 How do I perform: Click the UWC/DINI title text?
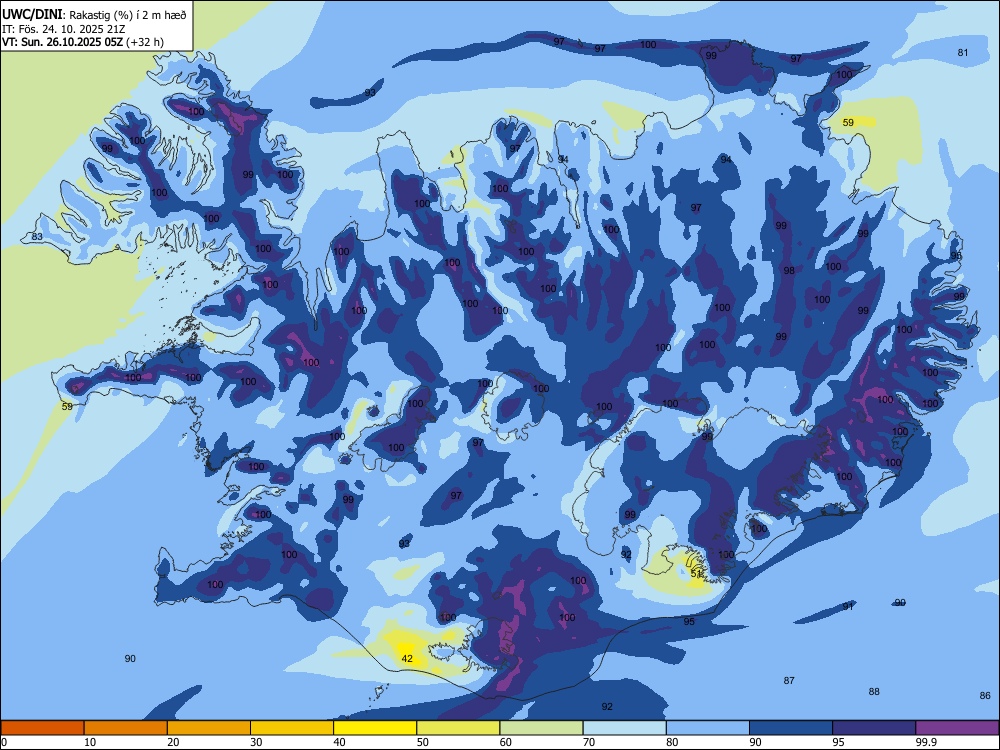coord(33,14)
